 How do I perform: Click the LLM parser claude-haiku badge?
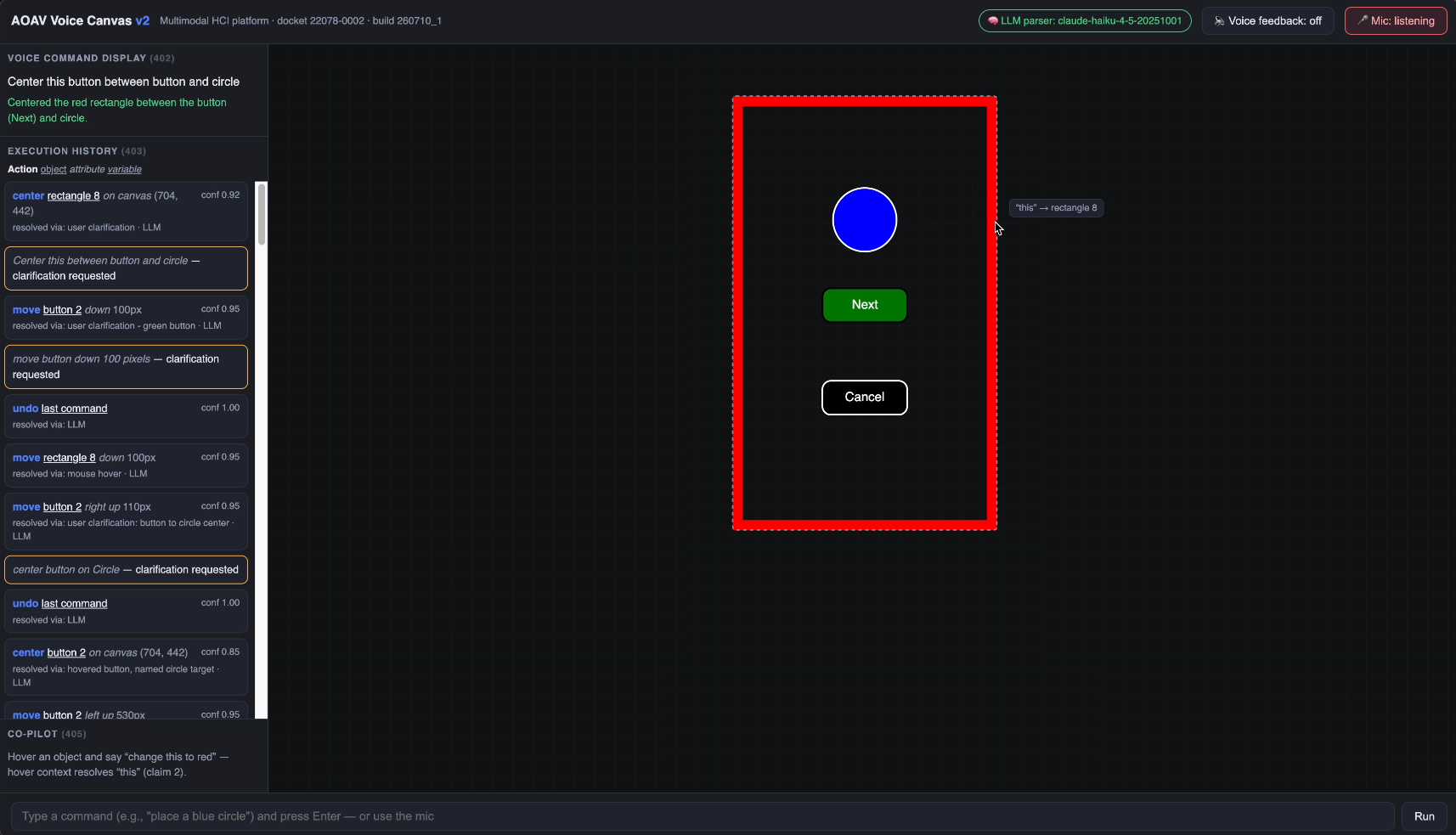coord(1085,21)
